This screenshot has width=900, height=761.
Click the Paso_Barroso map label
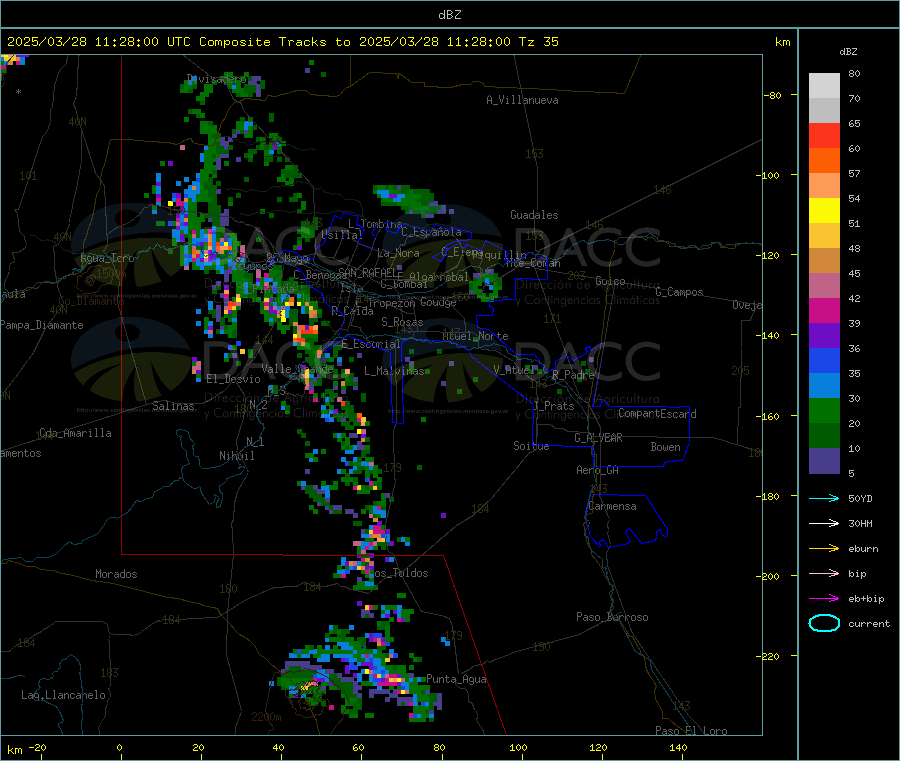coord(612,618)
